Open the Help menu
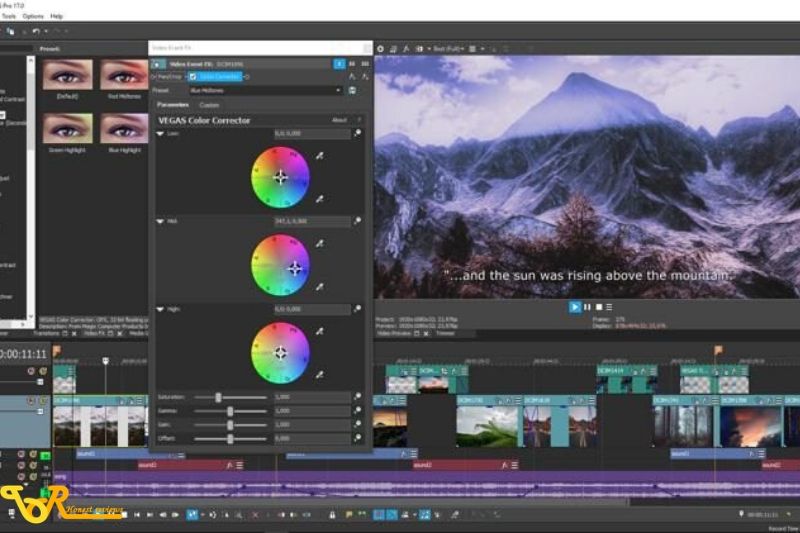This screenshot has height=533, width=800. point(57,16)
